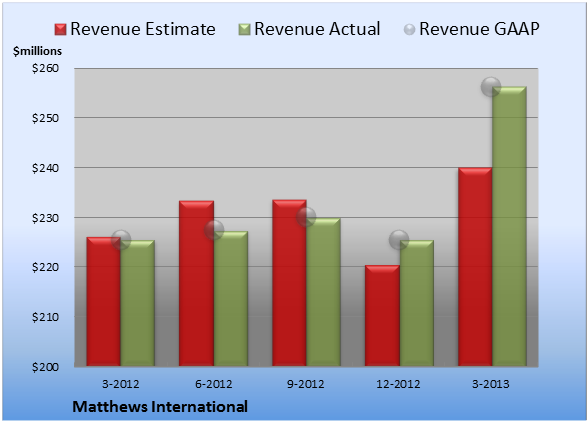Select the 'Revenue GAAP' legend label
588x422 pixels.
point(479,29)
